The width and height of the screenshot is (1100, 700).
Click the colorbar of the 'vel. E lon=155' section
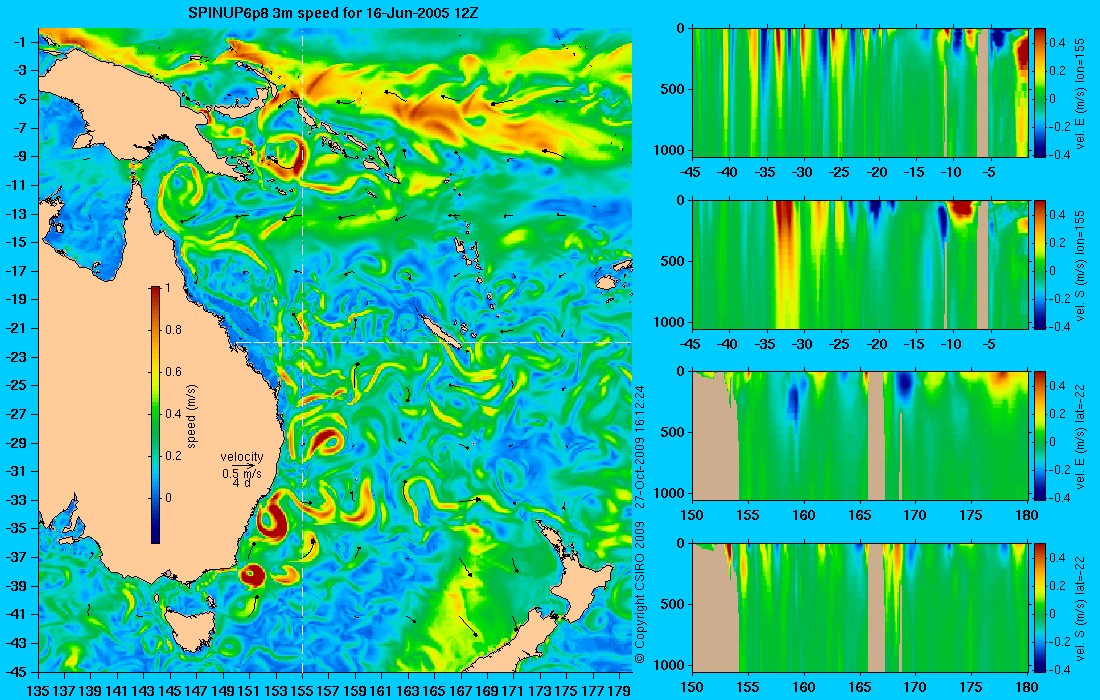[1039, 93]
